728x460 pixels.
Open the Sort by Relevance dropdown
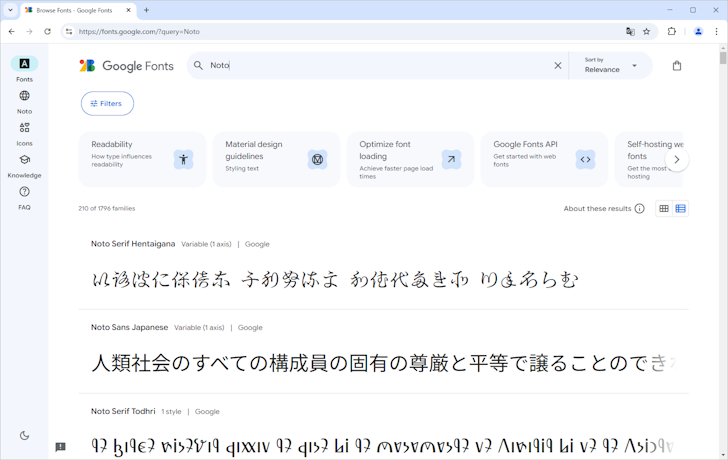coord(611,65)
